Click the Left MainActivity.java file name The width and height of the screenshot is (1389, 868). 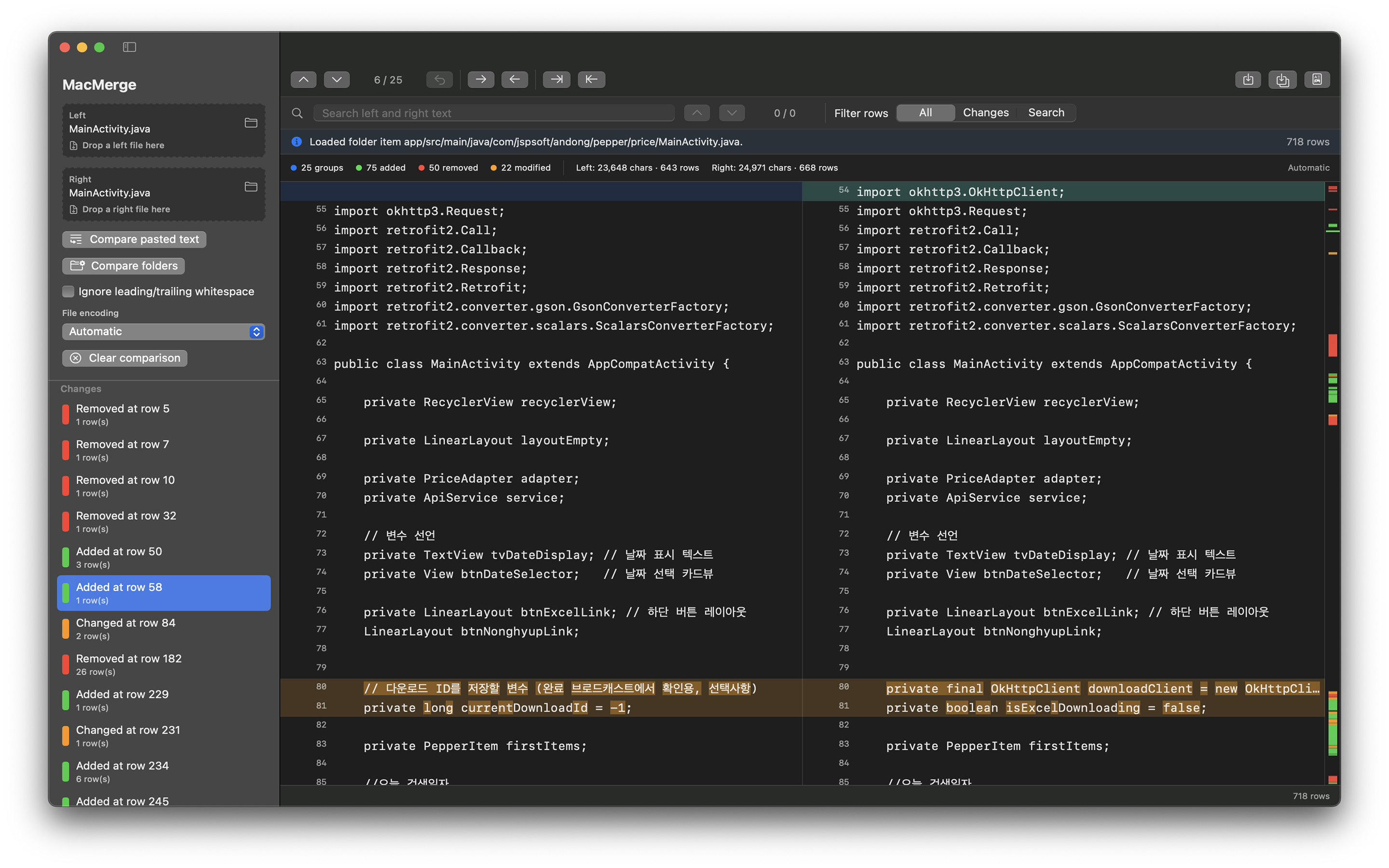click(x=109, y=129)
